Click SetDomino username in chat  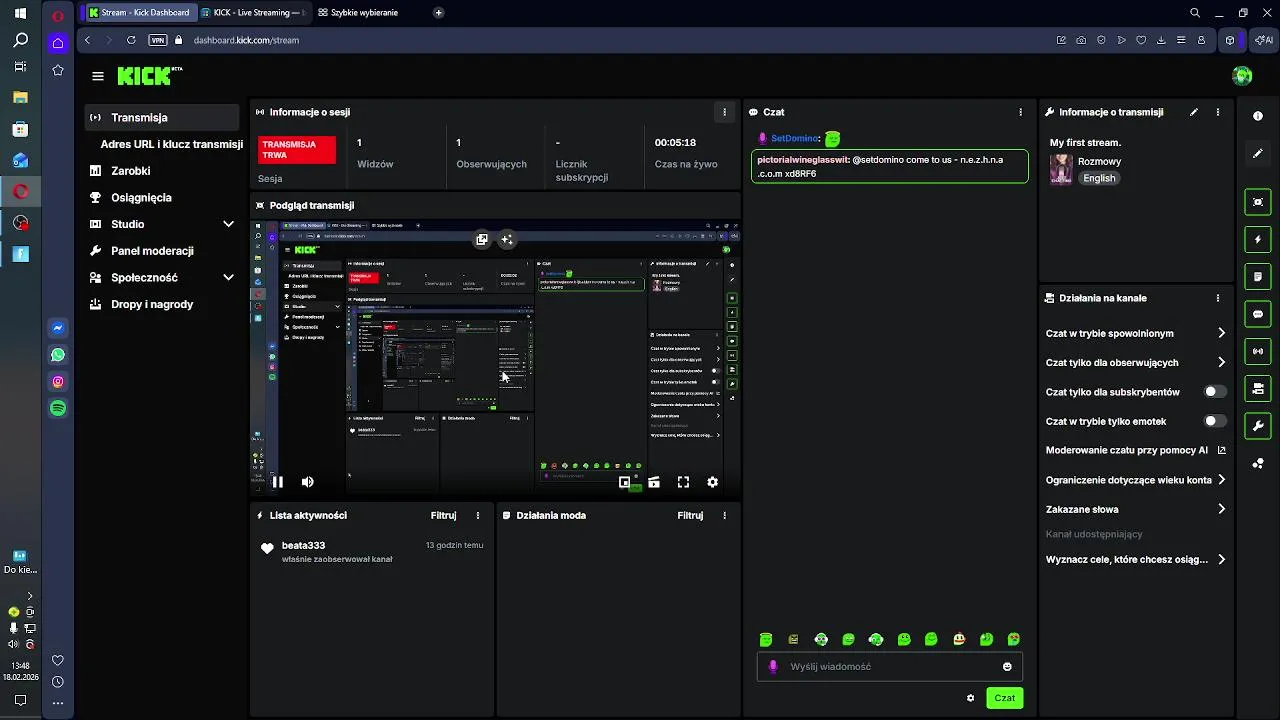[795, 138]
